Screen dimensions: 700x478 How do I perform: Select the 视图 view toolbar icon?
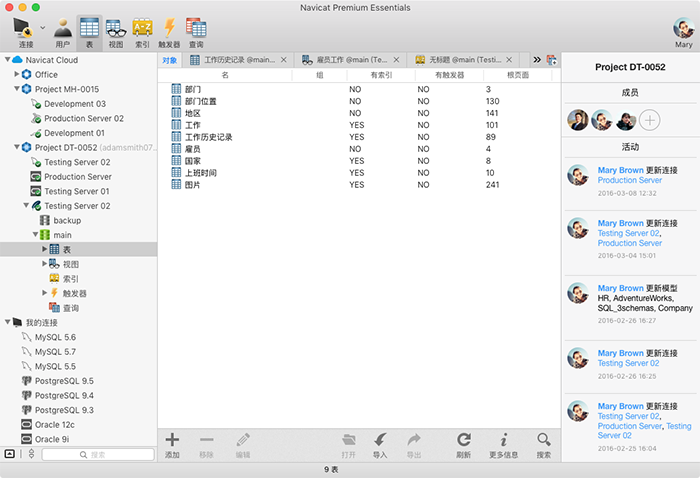(116, 32)
